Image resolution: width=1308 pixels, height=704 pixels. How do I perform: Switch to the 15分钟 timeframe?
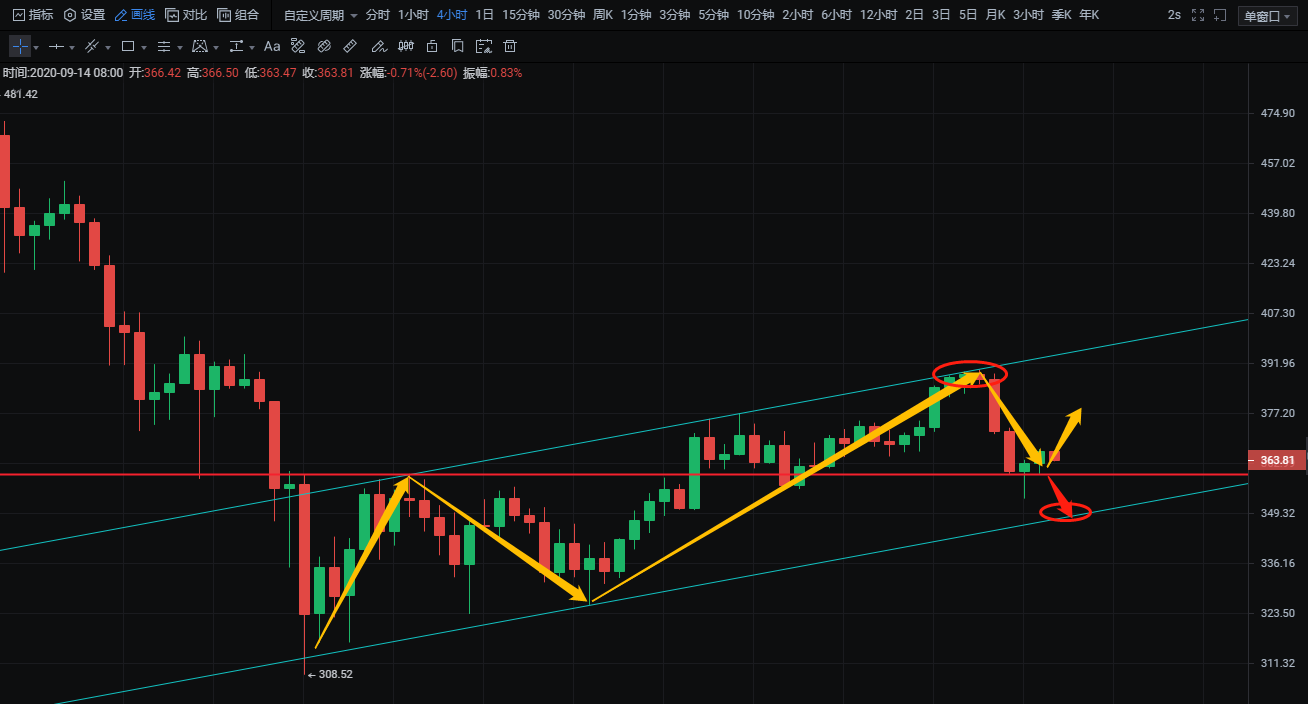tap(520, 15)
